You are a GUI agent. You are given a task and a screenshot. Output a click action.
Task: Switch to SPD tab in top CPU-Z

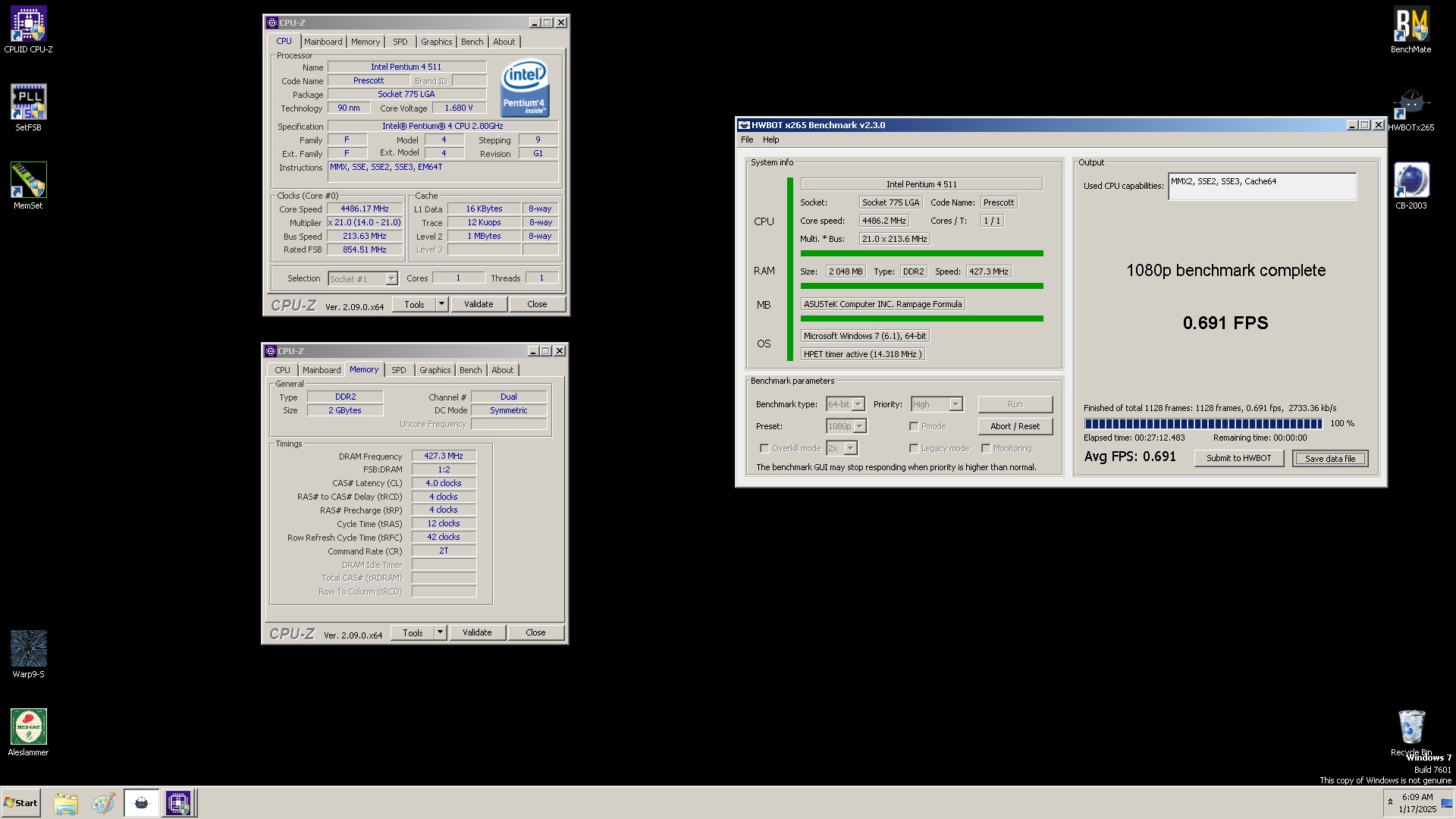(x=400, y=42)
